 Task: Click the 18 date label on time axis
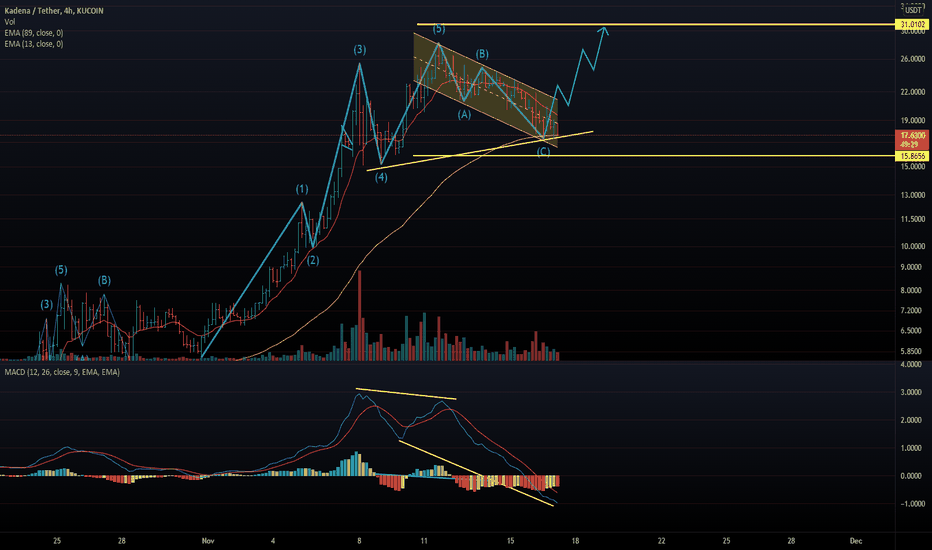(575, 541)
